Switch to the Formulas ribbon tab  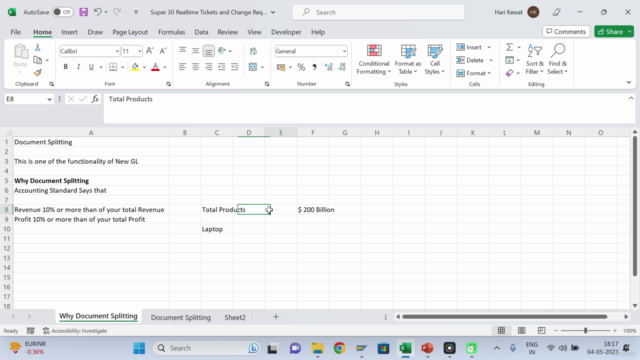pyautogui.click(x=171, y=32)
